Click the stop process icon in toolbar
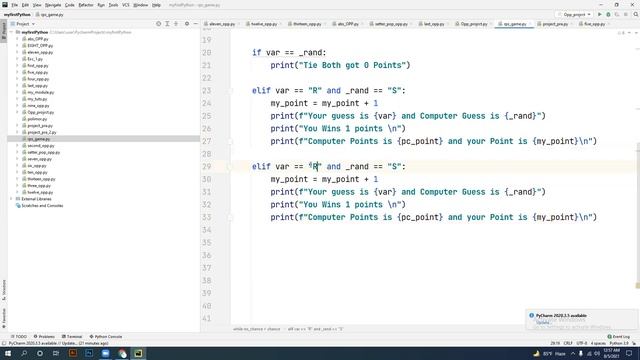Screen dimensions: 640x360 click(626, 14)
